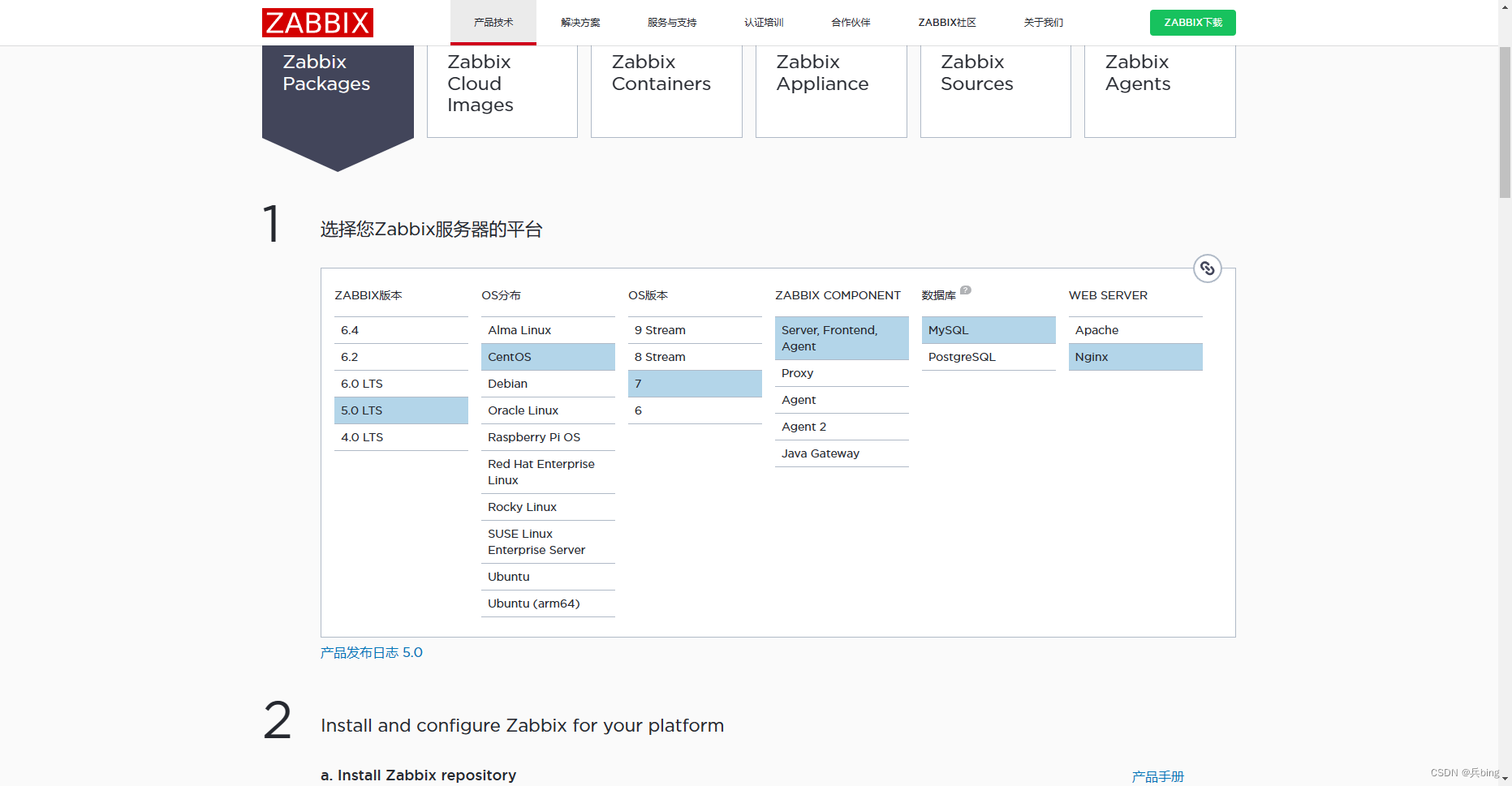Open the 服务与支持 menu
This screenshot has width=1512, height=786.
[672, 23]
